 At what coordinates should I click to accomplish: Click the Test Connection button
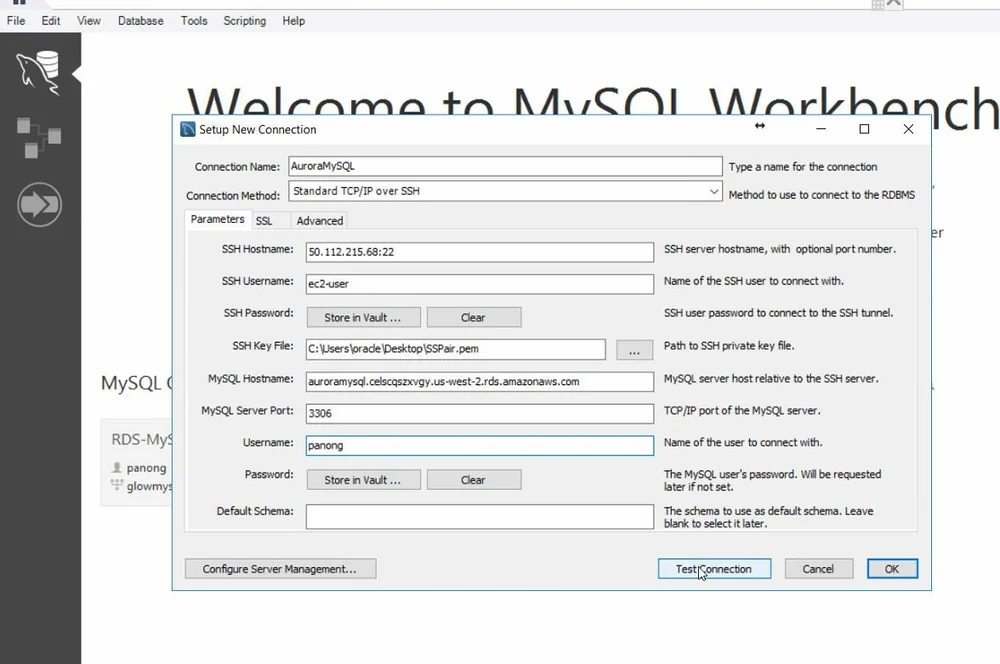coord(714,569)
